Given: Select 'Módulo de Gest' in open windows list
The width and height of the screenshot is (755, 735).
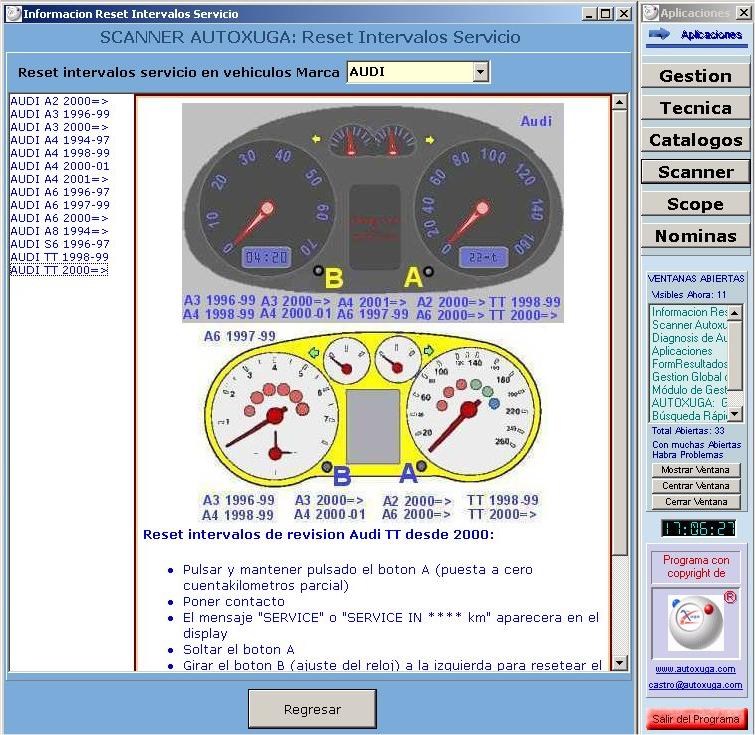Looking at the screenshot, I should coord(689,390).
